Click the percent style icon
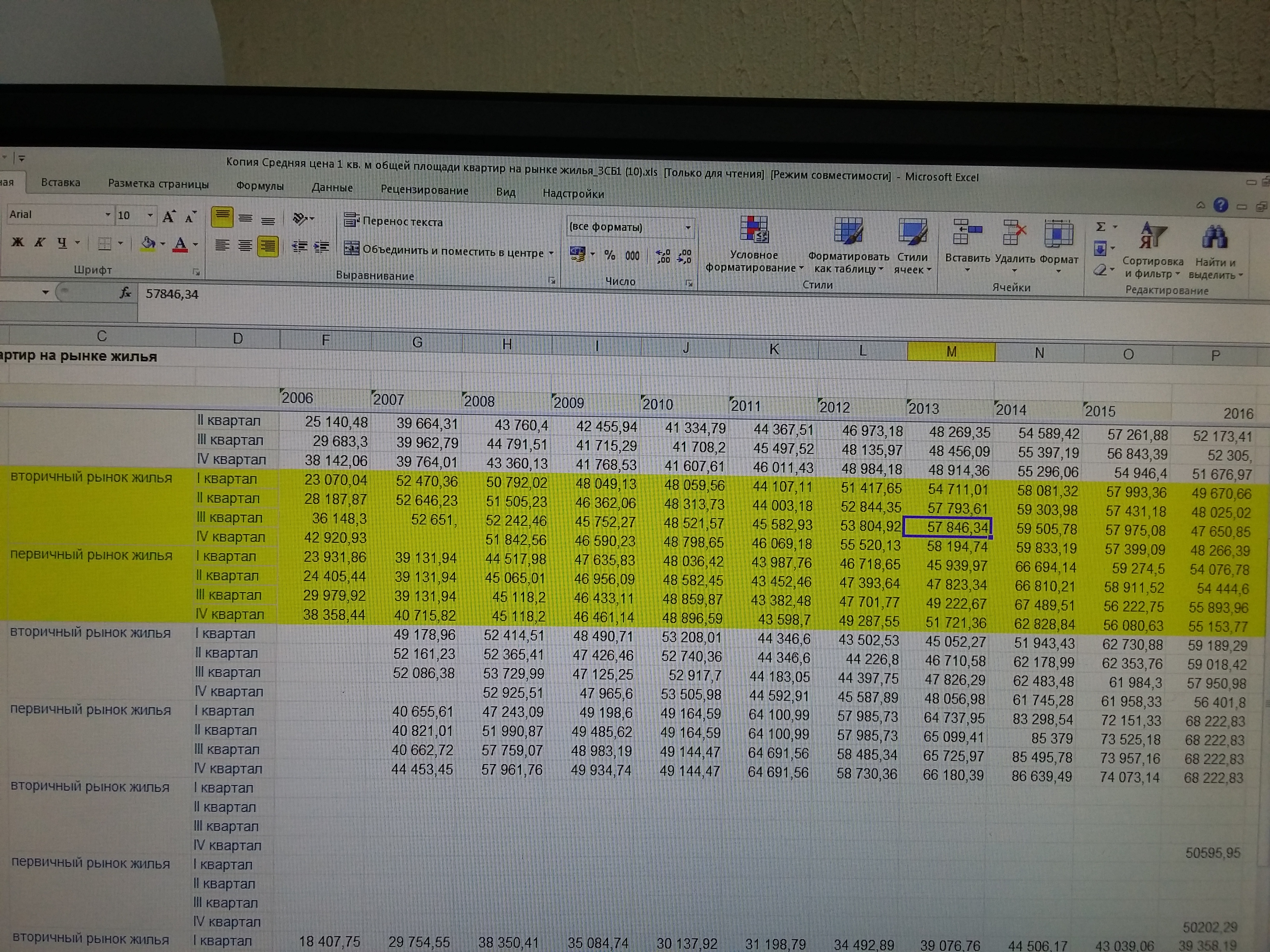The width and height of the screenshot is (1270, 952). tap(609, 255)
